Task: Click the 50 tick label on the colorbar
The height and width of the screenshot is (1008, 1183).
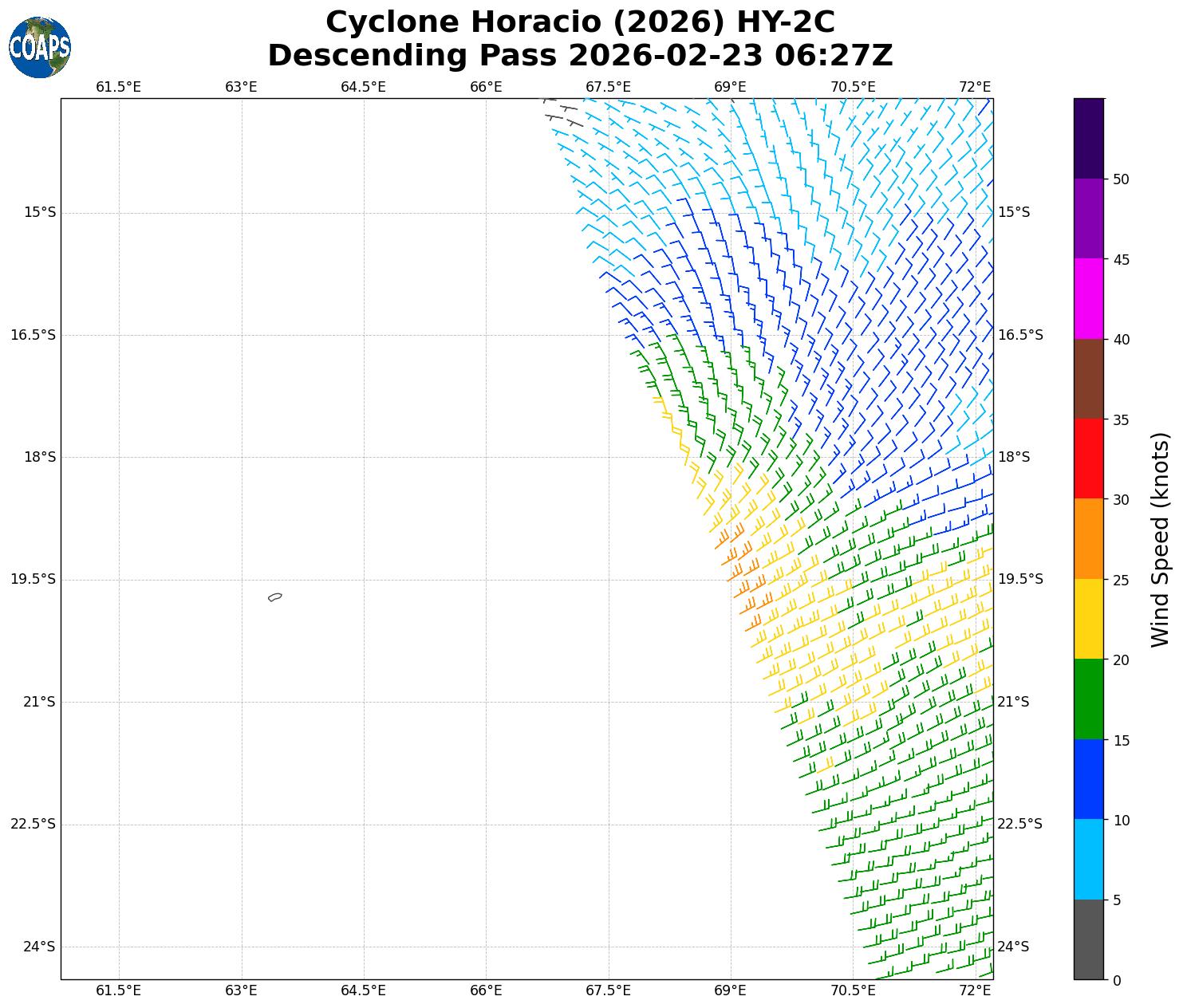Action: [1121, 179]
